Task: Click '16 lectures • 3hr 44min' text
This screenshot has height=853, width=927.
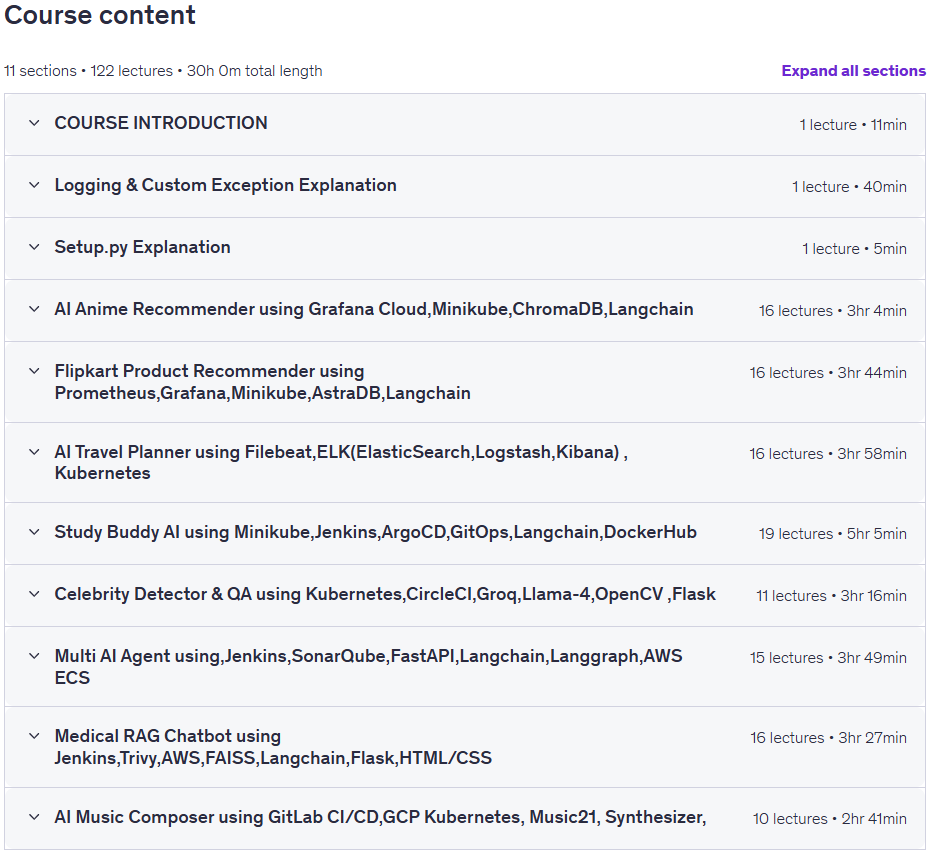Action: 828,374
